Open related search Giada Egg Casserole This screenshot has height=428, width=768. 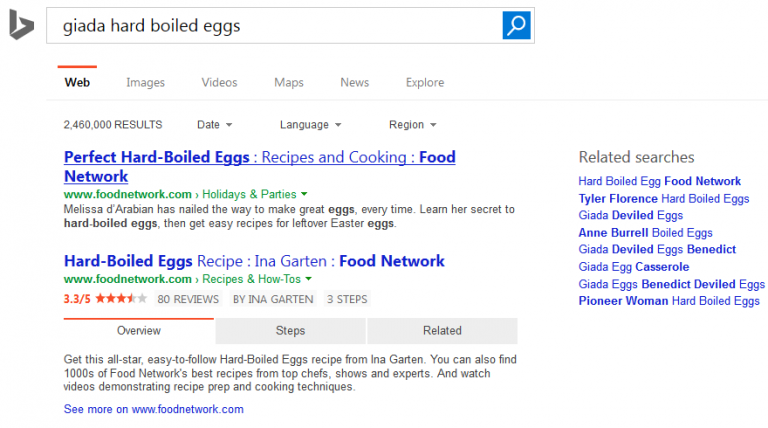pos(633,267)
